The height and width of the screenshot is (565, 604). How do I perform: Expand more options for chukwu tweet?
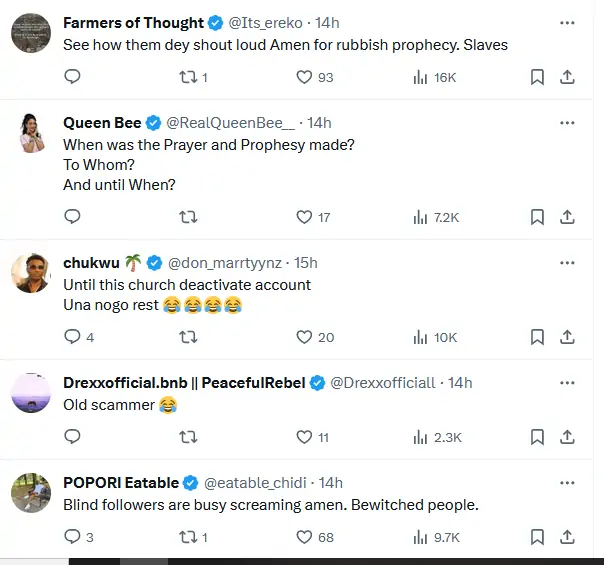point(567,263)
